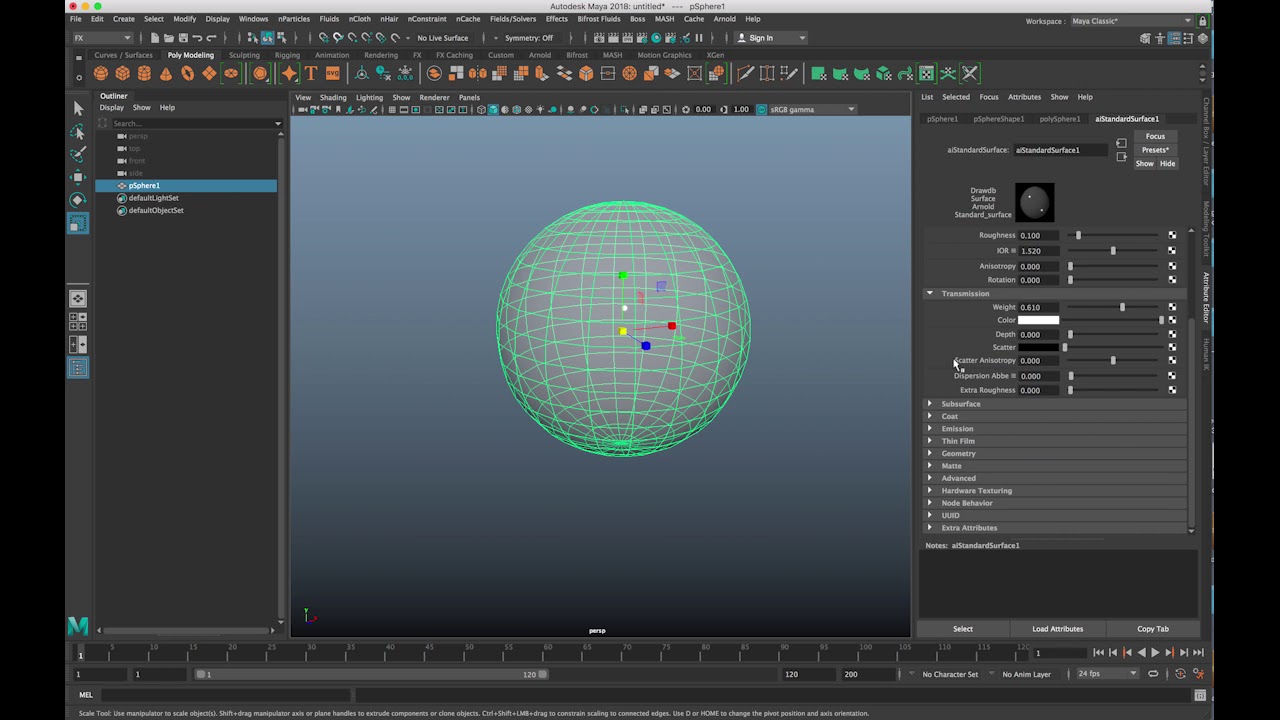Click the Copy Tab button
The height and width of the screenshot is (720, 1280).
tap(1153, 629)
